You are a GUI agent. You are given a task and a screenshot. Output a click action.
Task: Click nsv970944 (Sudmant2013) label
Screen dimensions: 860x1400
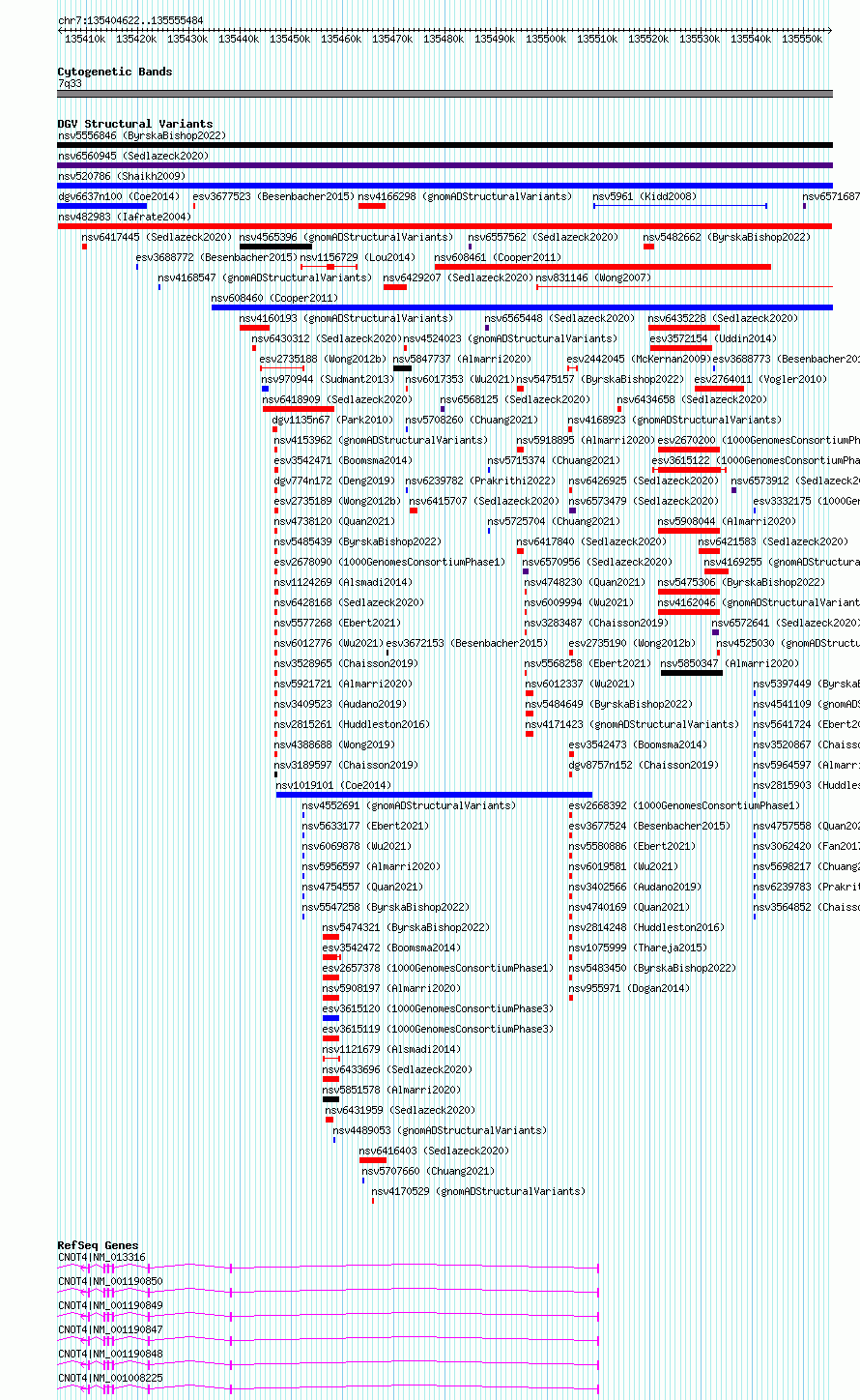(328, 379)
